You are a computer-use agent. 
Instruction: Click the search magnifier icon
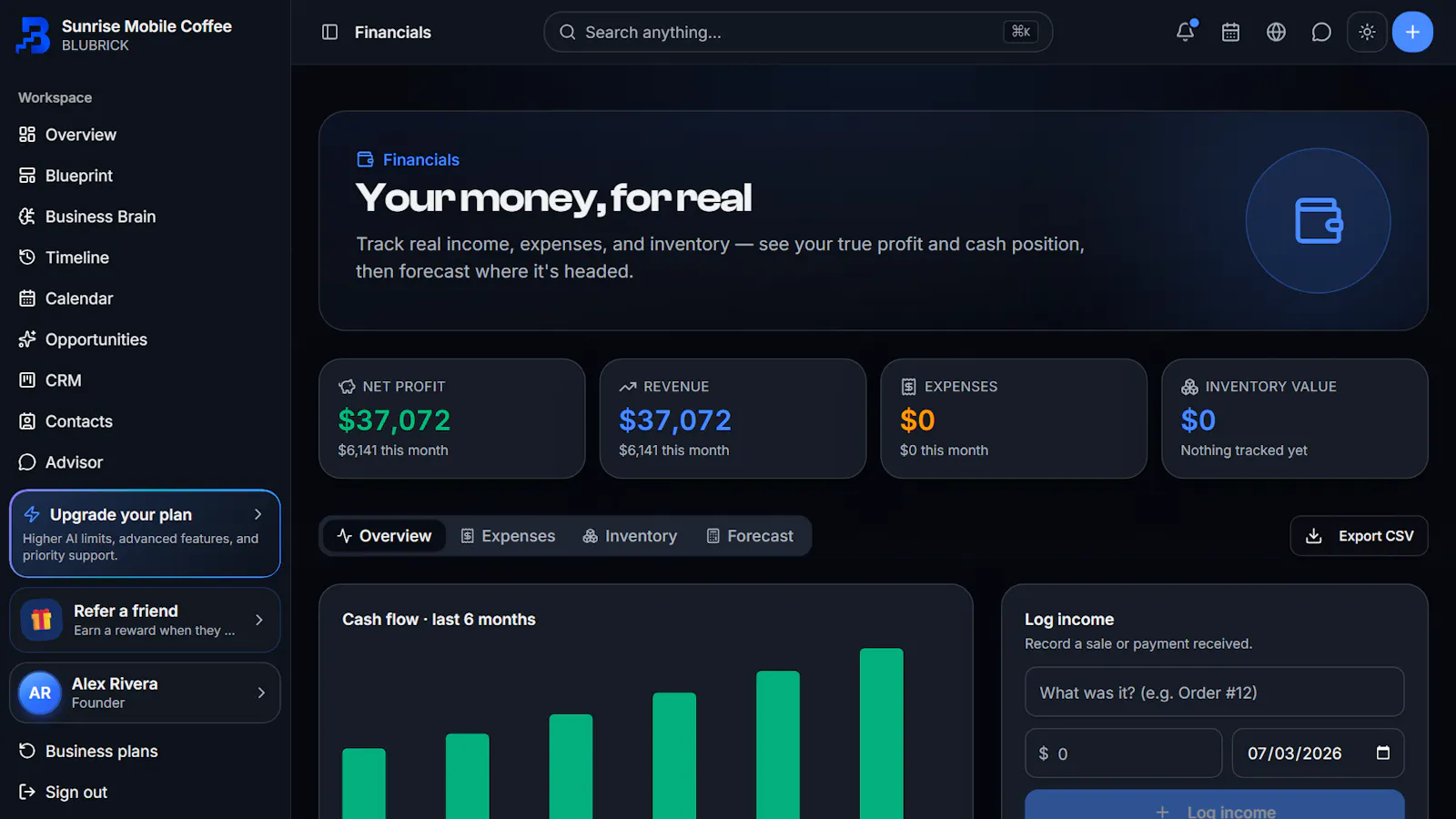(x=568, y=32)
